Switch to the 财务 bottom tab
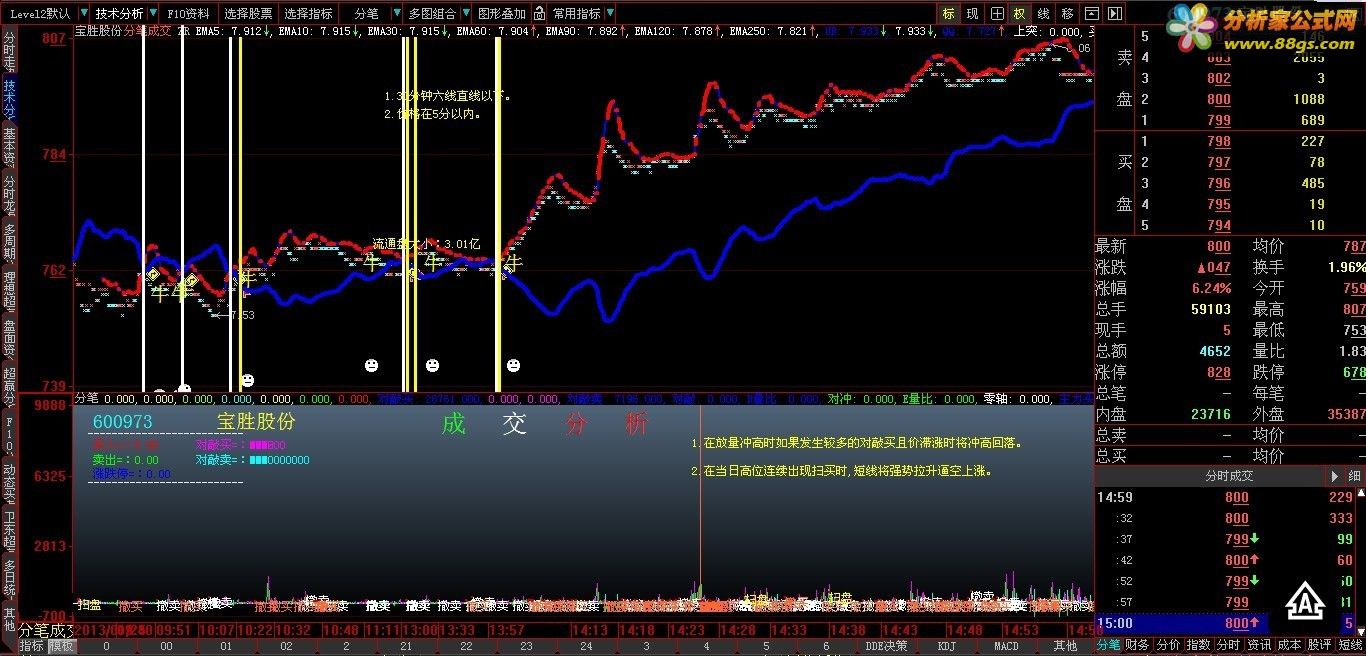Image resolution: width=1366 pixels, height=656 pixels. 1137,646
